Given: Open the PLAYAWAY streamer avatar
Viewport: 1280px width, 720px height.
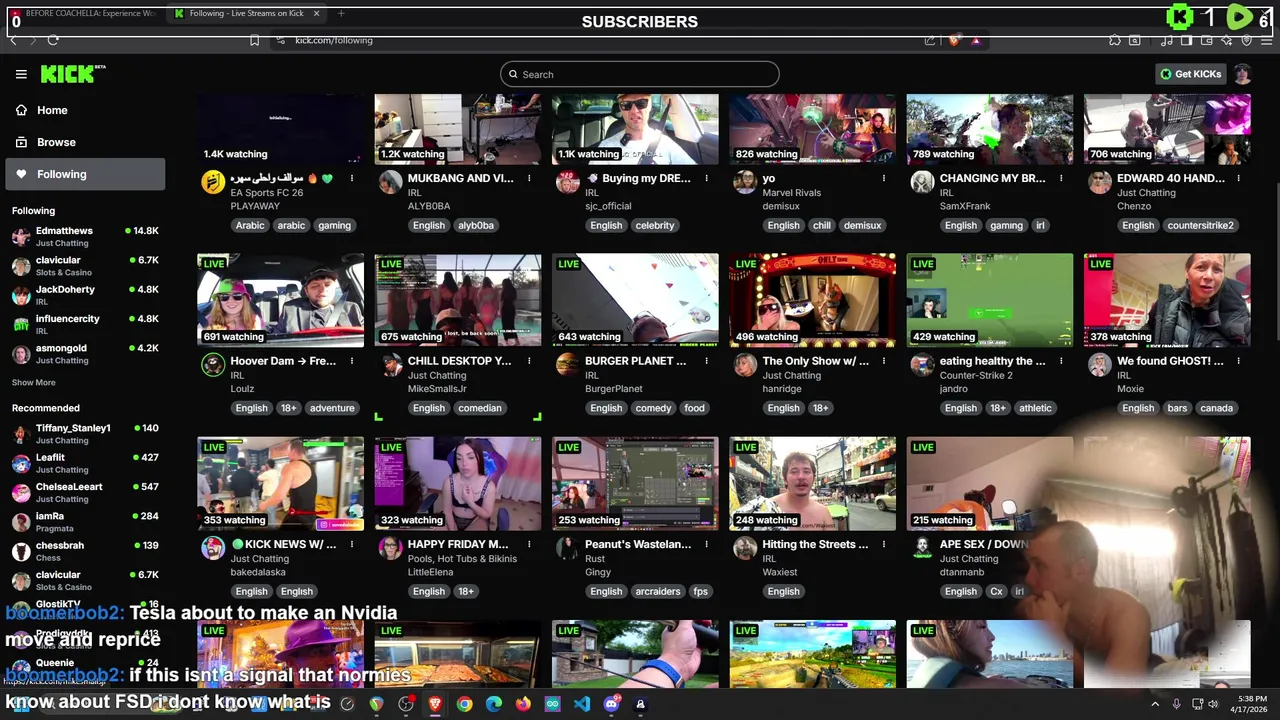Looking at the screenshot, I should (213, 181).
